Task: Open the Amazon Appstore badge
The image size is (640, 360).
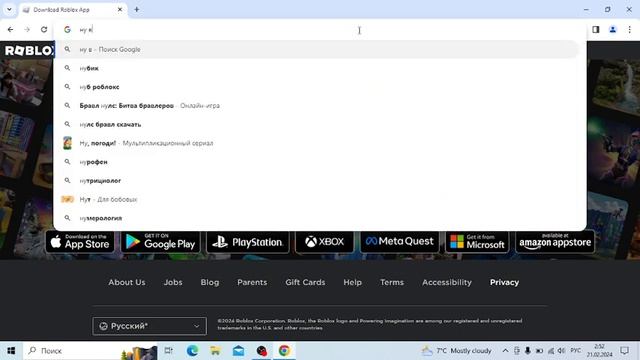Action: (555, 242)
